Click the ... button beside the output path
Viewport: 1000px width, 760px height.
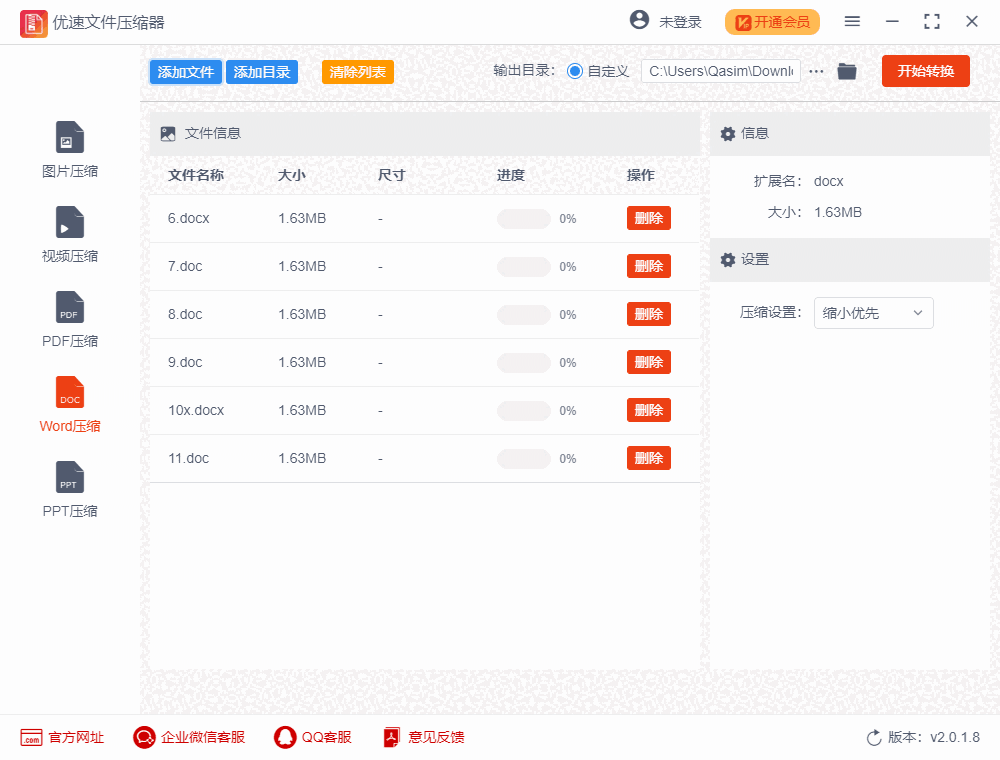click(816, 71)
